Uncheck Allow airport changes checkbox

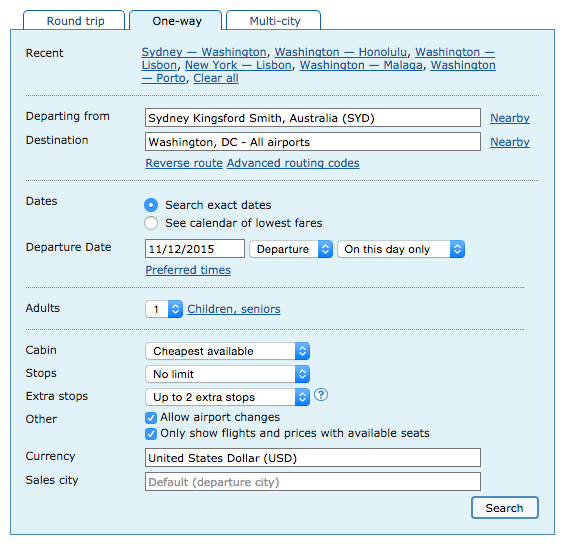(151, 418)
